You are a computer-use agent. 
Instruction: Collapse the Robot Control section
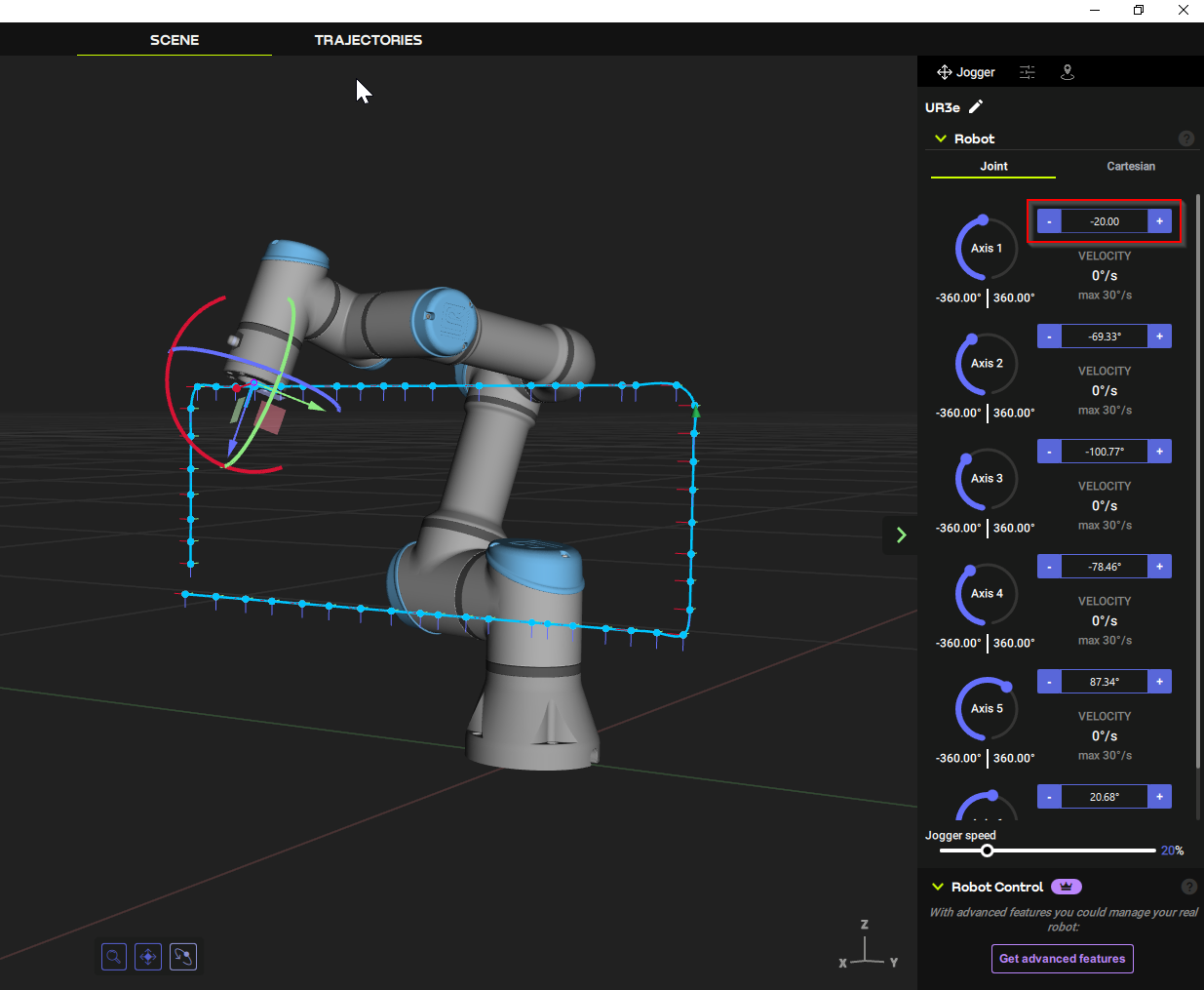click(x=939, y=887)
